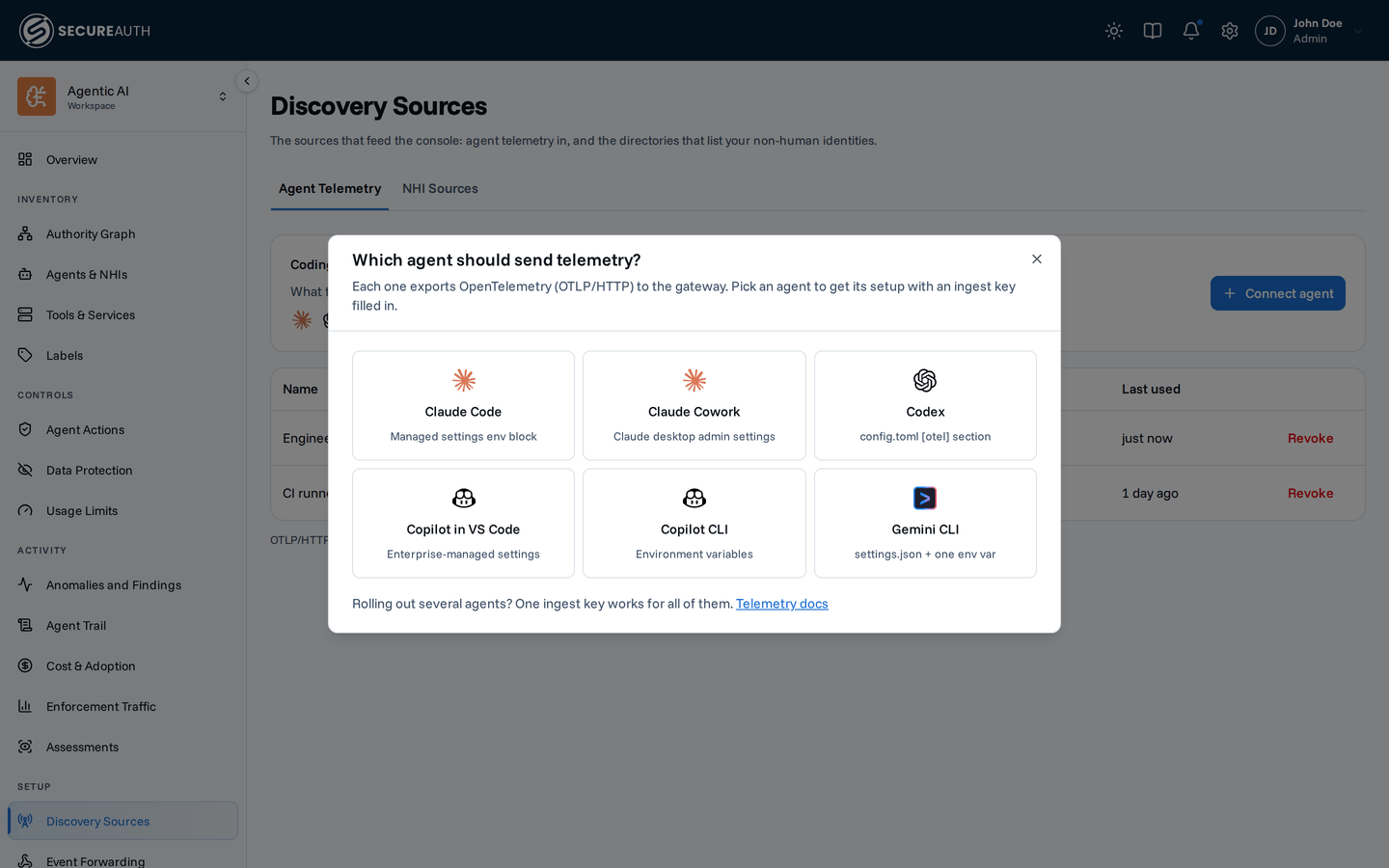Click the Anomalies and Findings pulse icon
The height and width of the screenshot is (868, 1389).
click(x=25, y=584)
